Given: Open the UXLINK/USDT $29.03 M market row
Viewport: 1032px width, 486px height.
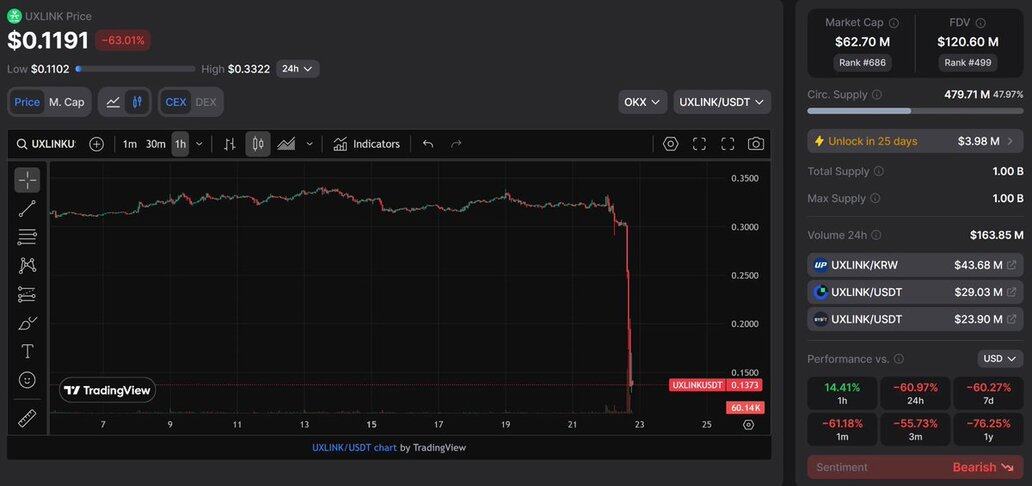Looking at the screenshot, I should [x=916, y=292].
